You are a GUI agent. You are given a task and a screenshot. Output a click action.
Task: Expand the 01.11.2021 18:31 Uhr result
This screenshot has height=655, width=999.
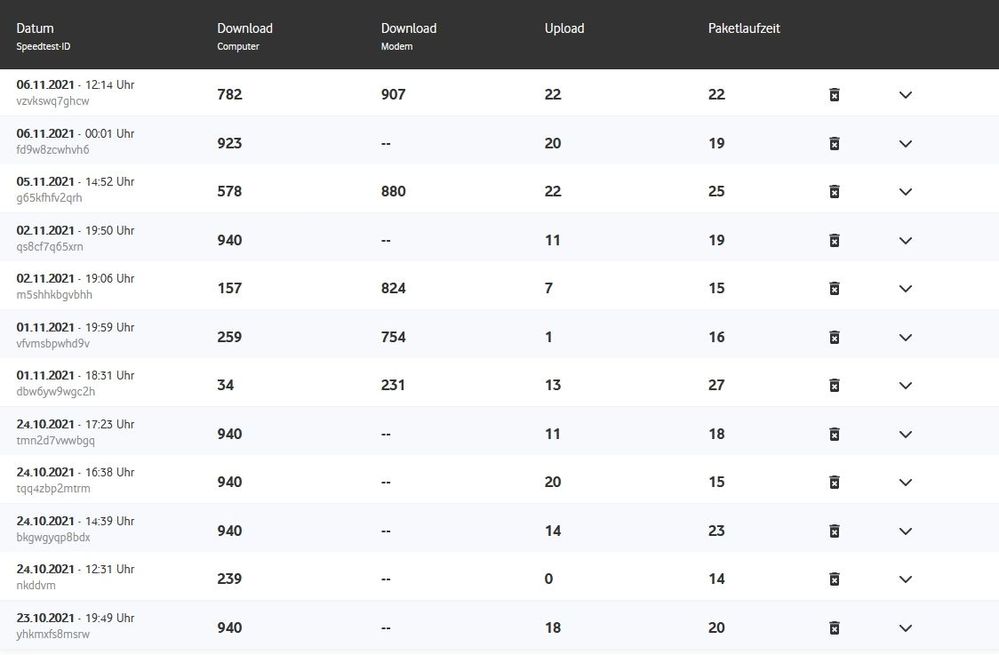coord(905,385)
